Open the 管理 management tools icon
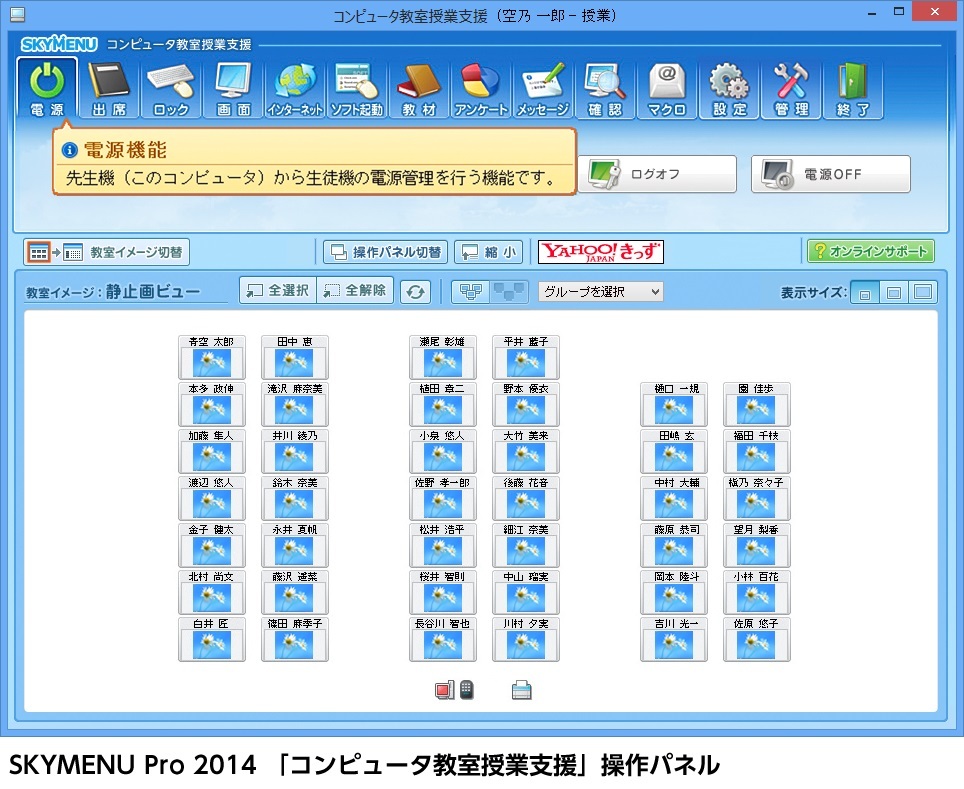The height and width of the screenshot is (789, 964). tap(791, 89)
